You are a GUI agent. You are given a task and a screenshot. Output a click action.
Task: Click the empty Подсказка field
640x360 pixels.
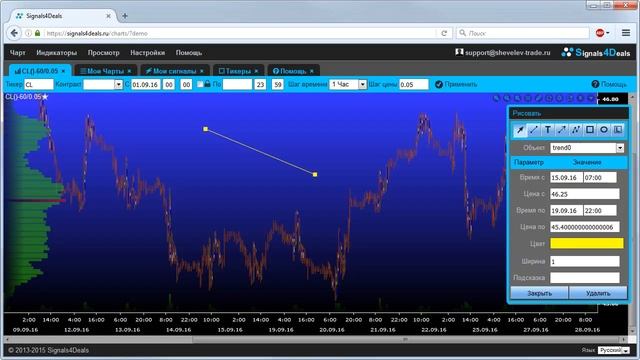coord(584,278)
